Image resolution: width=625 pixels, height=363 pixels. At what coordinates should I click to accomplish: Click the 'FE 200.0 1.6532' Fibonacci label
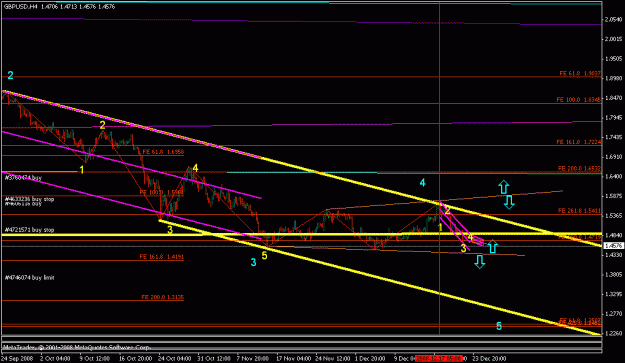click(579, 169)
